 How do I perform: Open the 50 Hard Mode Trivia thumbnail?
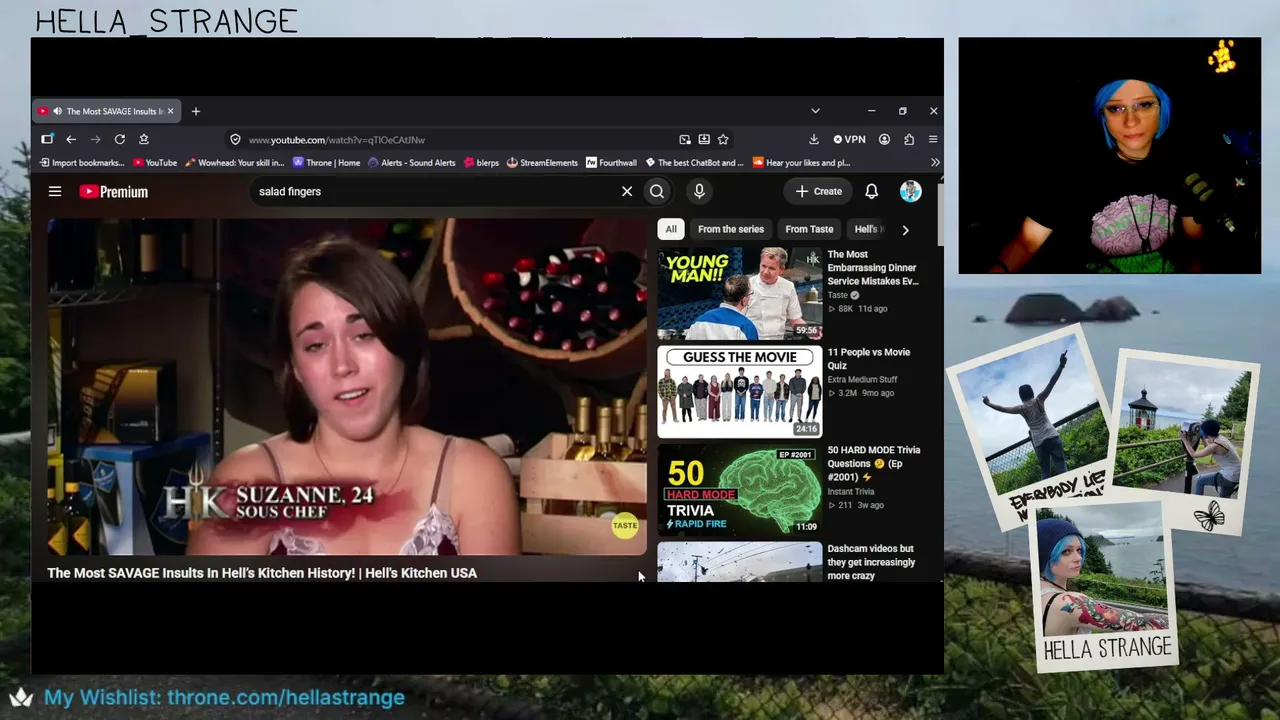pos(739,490)
